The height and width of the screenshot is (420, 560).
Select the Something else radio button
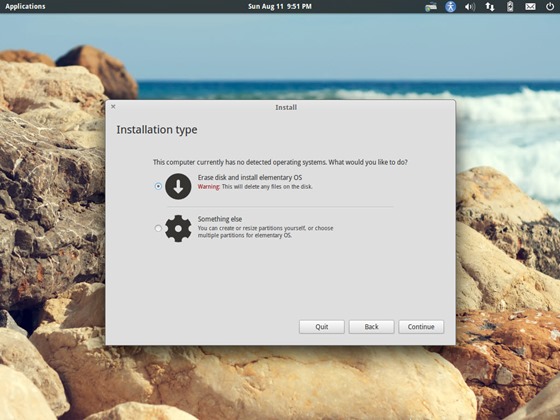pyautogui.click(x=158, y=228)
